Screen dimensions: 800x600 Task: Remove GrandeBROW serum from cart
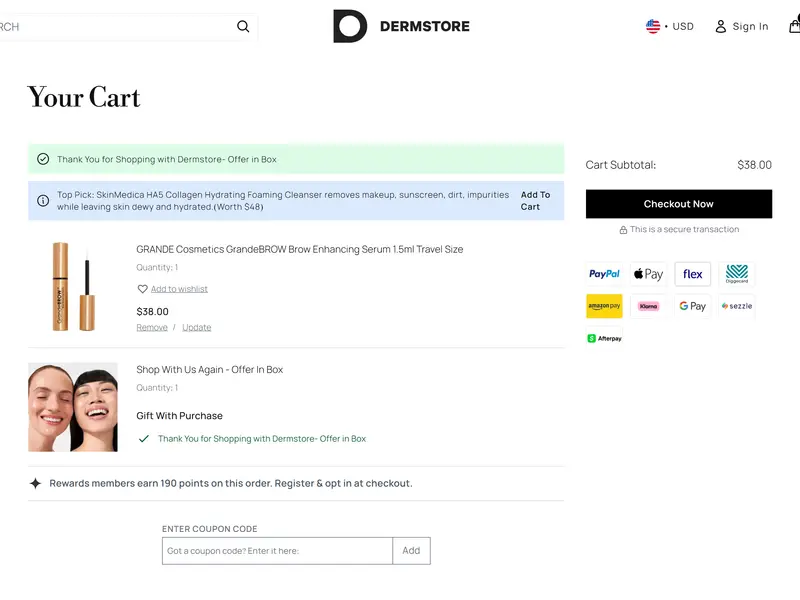click(x=152, y=327)
